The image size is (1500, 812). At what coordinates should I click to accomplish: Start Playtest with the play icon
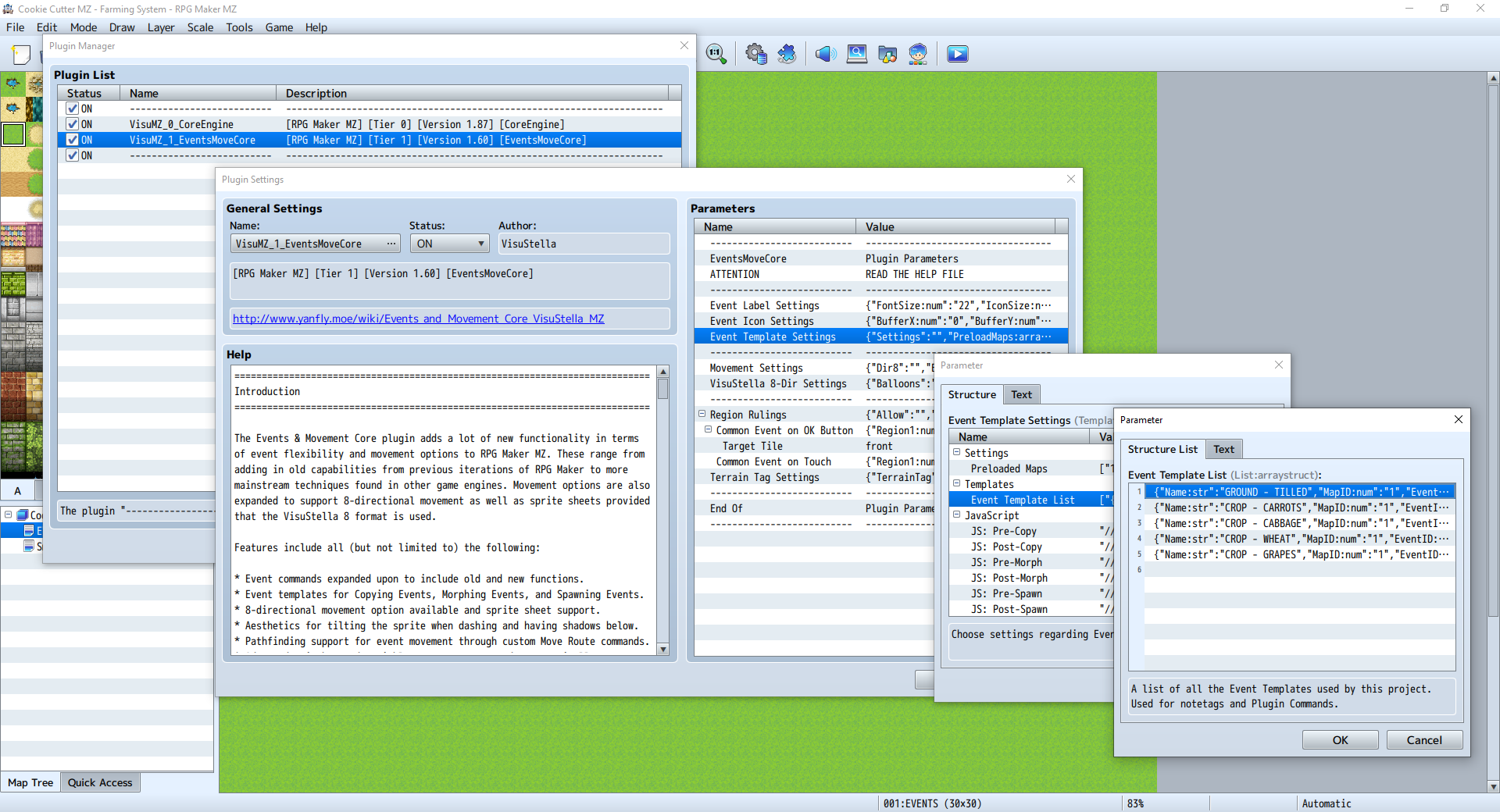(x=958, y=54)
